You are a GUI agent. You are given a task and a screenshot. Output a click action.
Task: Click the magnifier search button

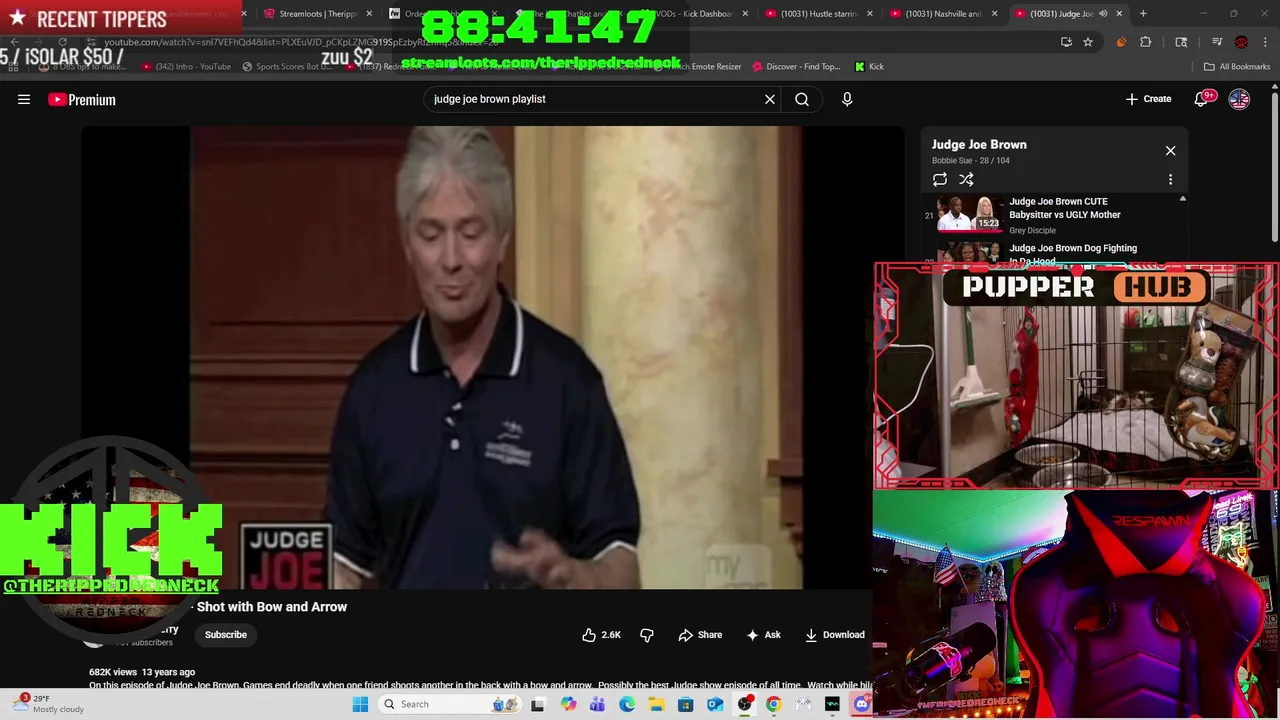tap(802, 99)
